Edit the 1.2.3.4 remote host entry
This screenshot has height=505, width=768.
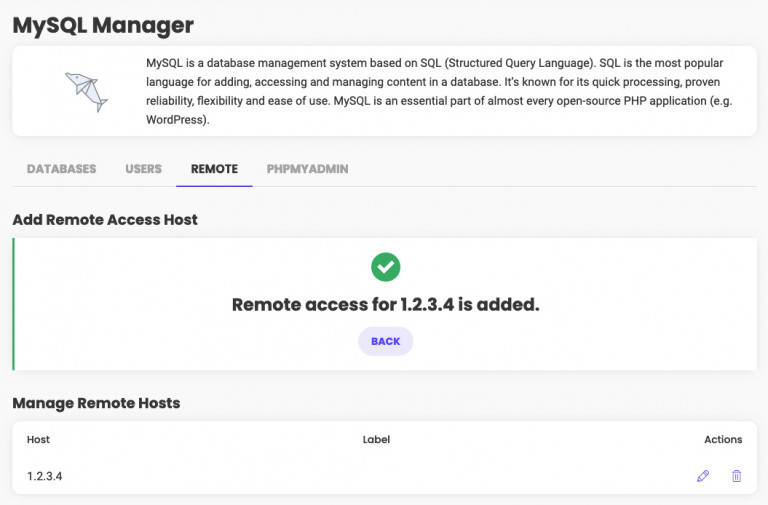coord(703,476)
